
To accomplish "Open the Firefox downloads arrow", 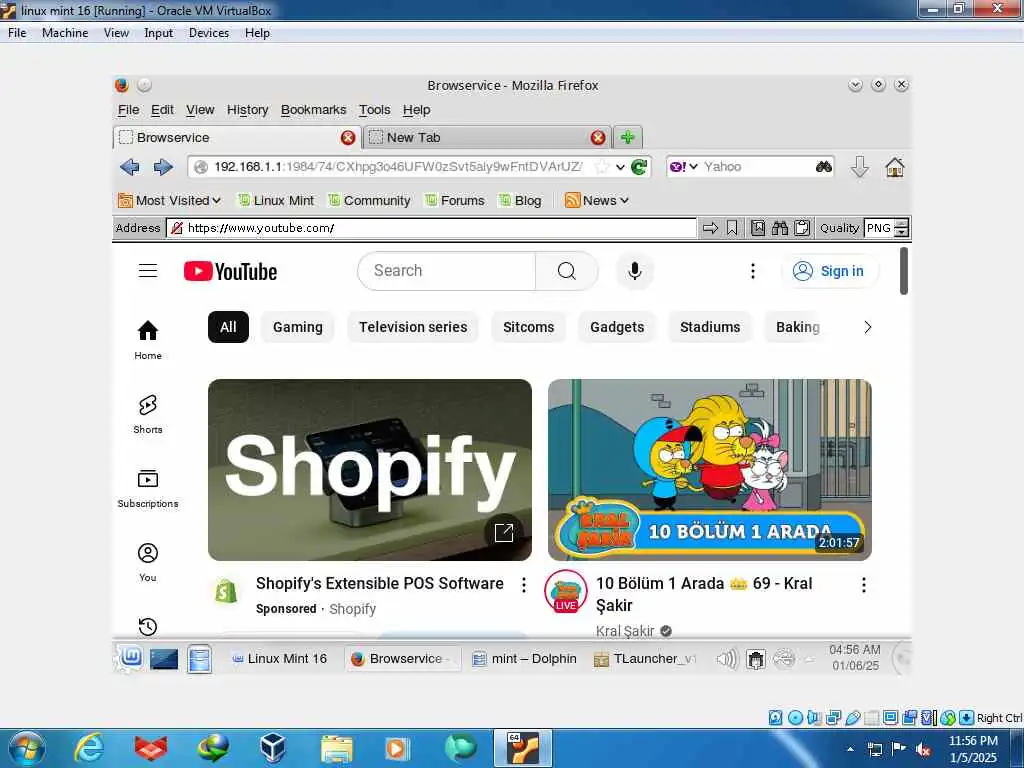I will point(859,167).
